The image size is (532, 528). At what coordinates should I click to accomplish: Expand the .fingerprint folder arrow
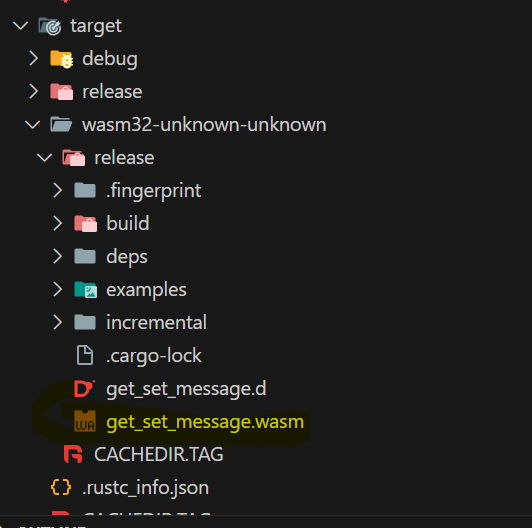58,190
